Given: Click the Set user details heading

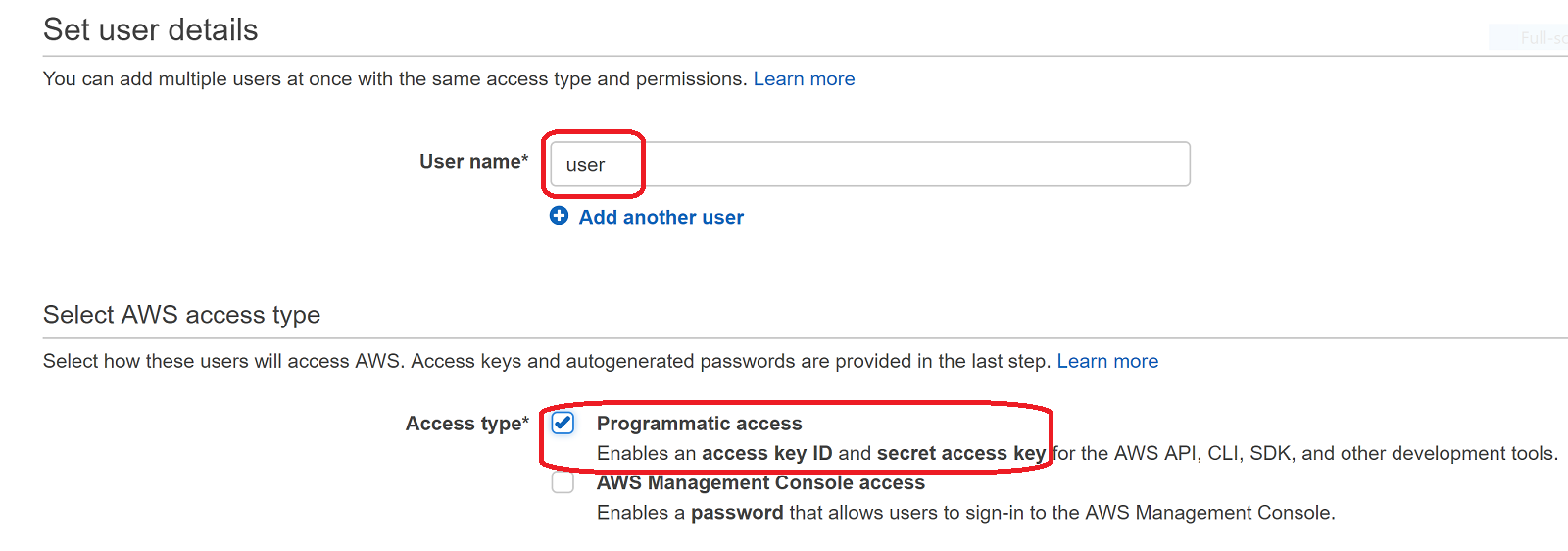Looking at the screenshot, I should pos(151,29).
